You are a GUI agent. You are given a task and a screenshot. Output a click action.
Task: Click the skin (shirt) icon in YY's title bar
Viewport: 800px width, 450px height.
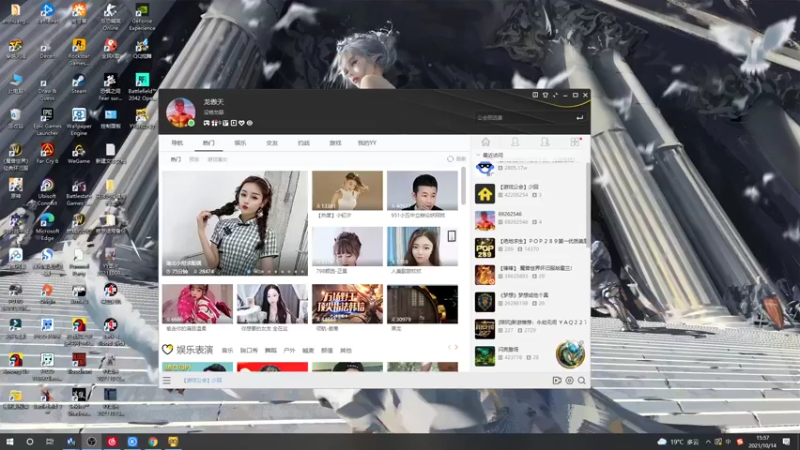pyautogui.click(x=545, y=95)
